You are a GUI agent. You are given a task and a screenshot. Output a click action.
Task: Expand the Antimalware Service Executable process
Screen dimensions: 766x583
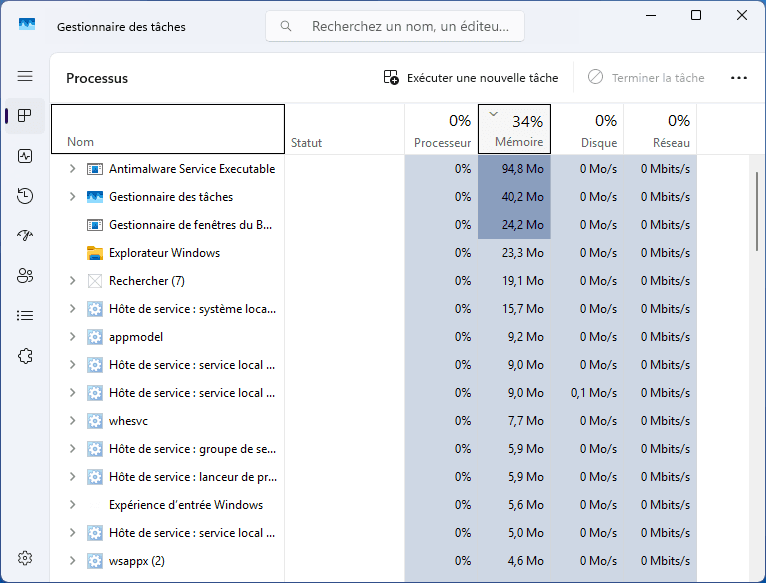click(x=72, y=169)
